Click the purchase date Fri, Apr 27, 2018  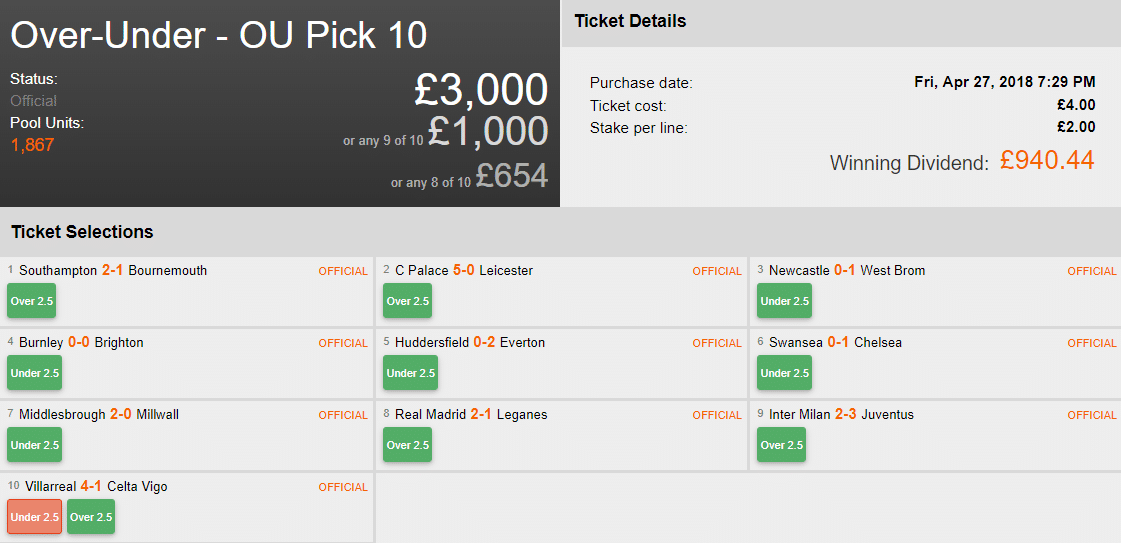click(x=1004, y=82)
